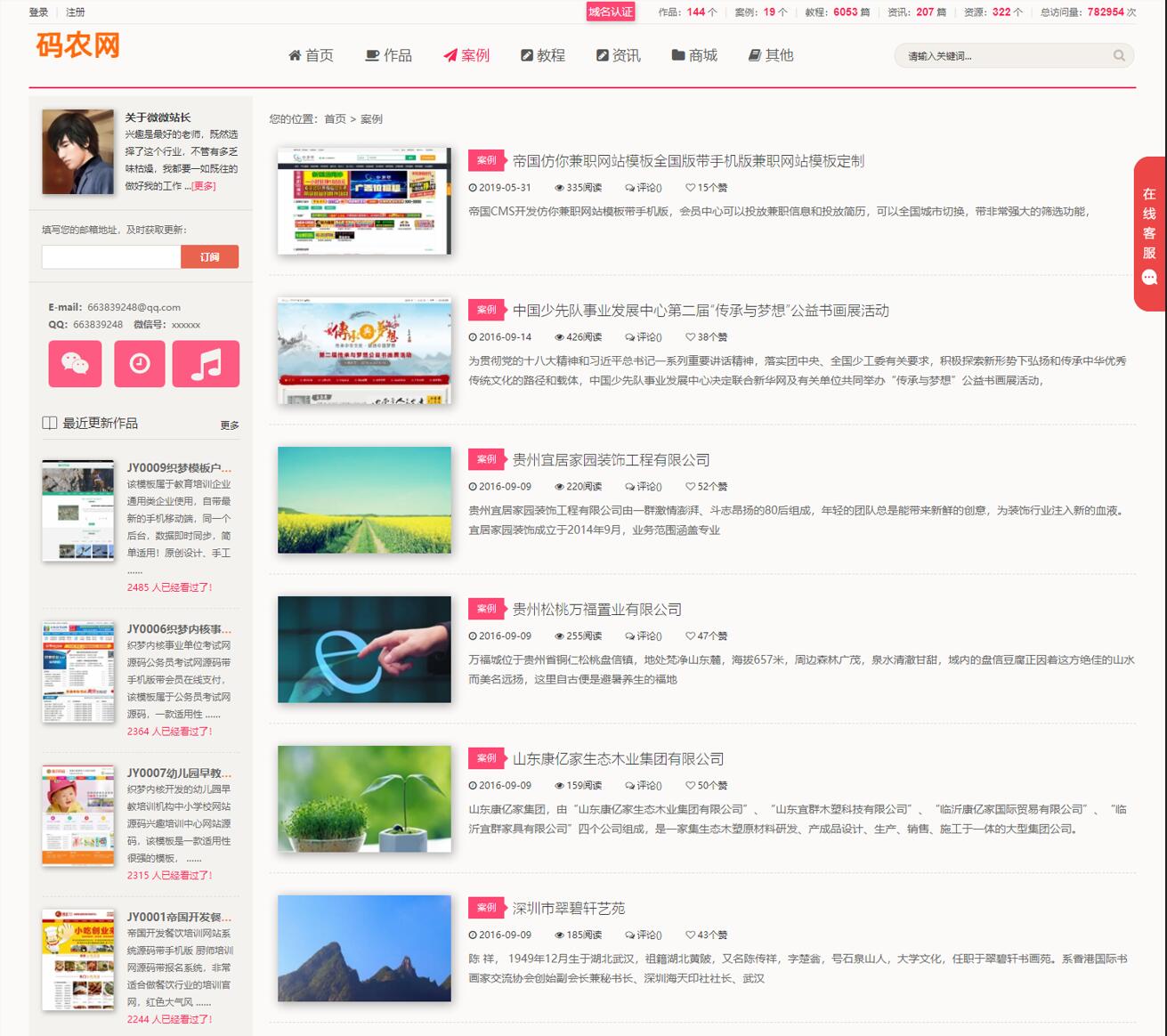Click the heart like icon on first article
The image size is (1167, 1036).
690,188
